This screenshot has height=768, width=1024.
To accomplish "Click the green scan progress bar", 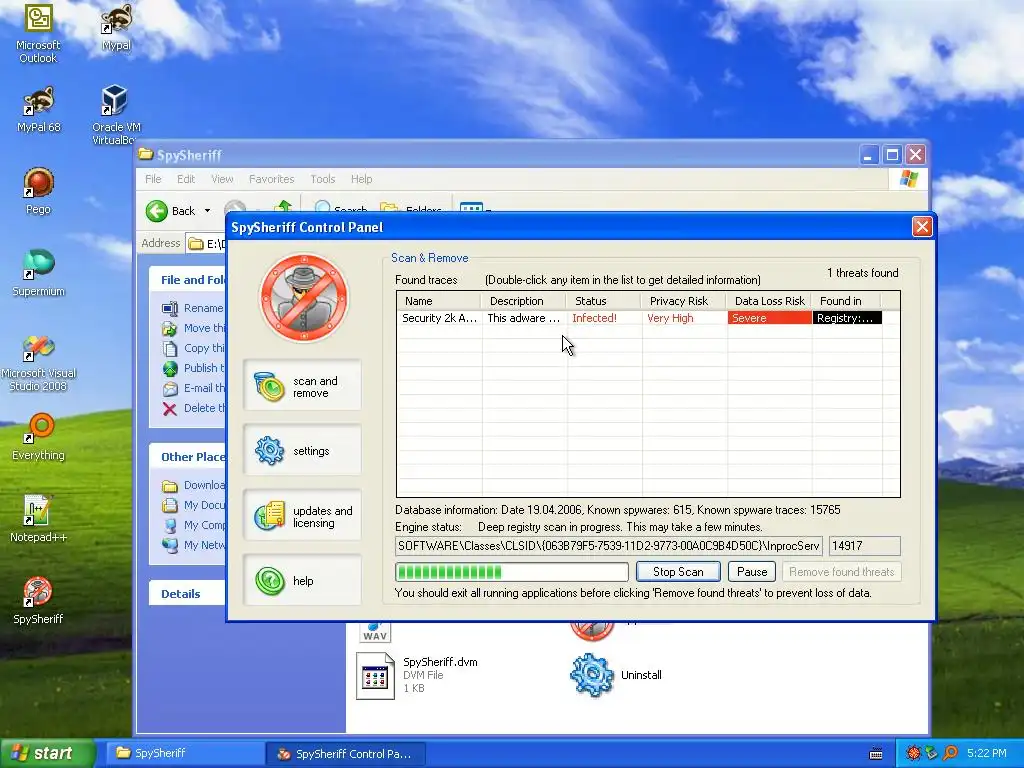I will [x=512, y=572].
